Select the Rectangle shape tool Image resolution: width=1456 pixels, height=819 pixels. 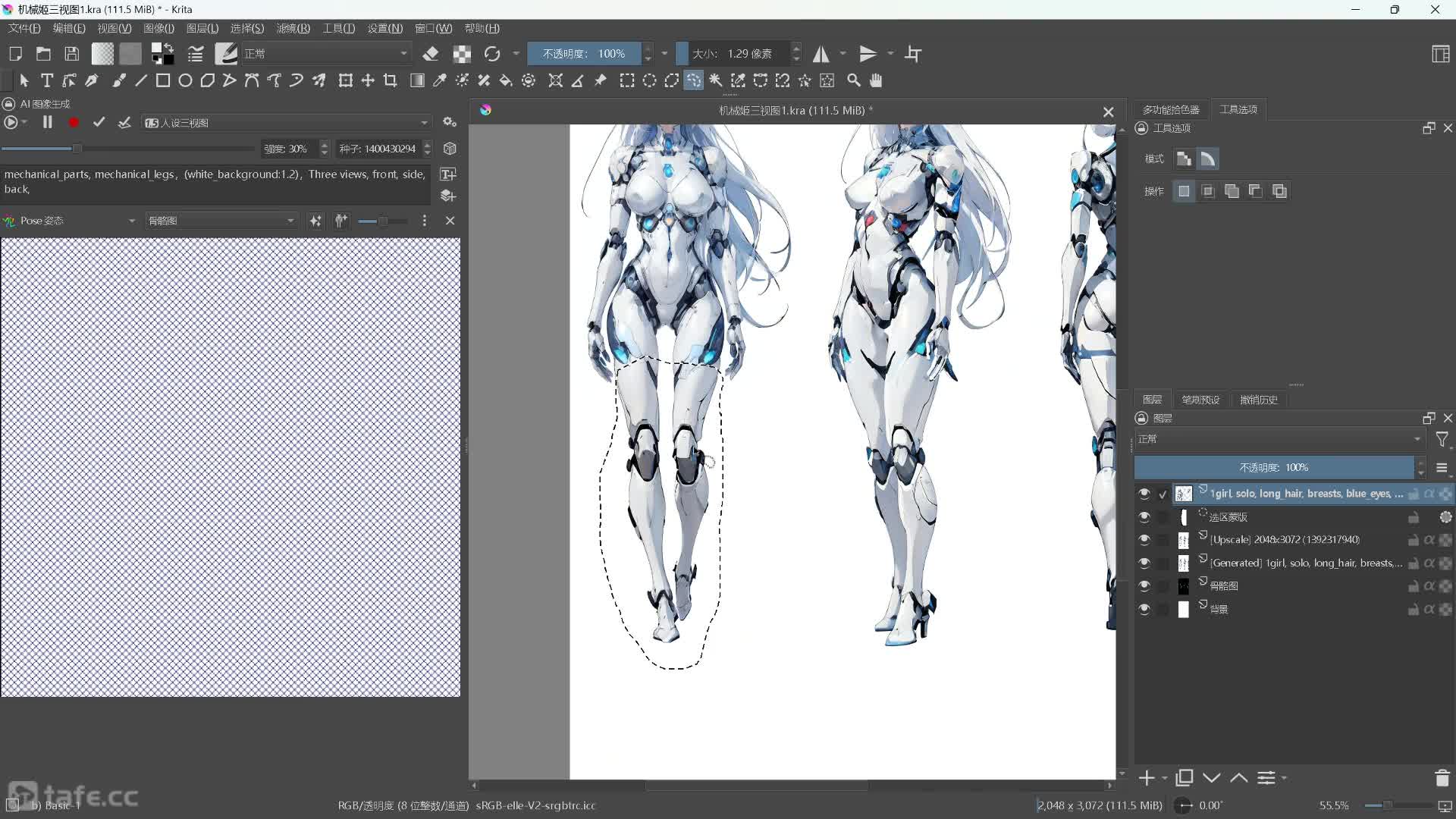[x=163, y=80]
